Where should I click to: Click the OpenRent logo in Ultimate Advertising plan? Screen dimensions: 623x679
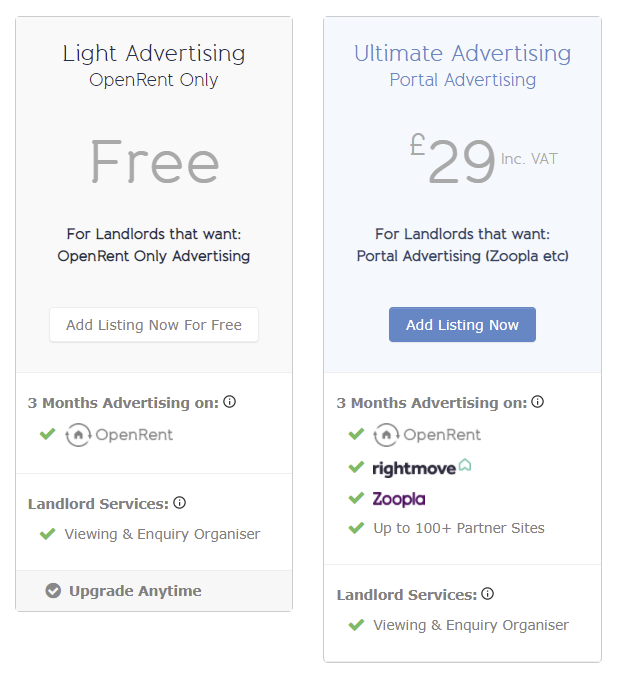tap(427, 435)
